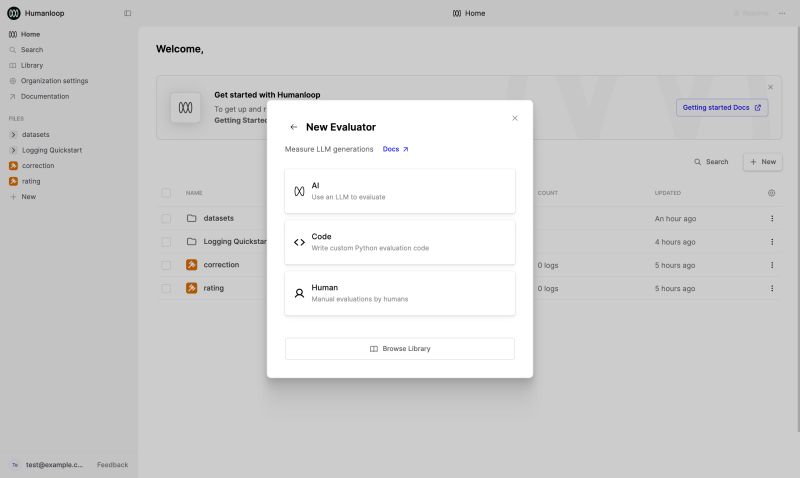Click the correction evaluator icon in sidebar
This screenshot has height=478, width=800.
coord(13,166)
